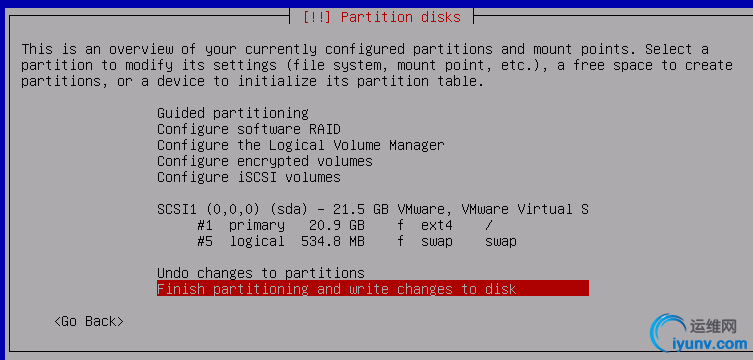Select the SCSI1 sda 21.5 GB disk
Image resolution: width=753 pixels, height=360 pixels.
click(x=373, y=209)
